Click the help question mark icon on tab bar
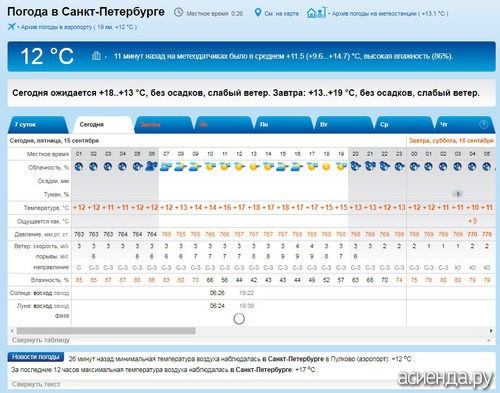Image resolution: width=500 pixels, height=393 pixels. [483, 124]
